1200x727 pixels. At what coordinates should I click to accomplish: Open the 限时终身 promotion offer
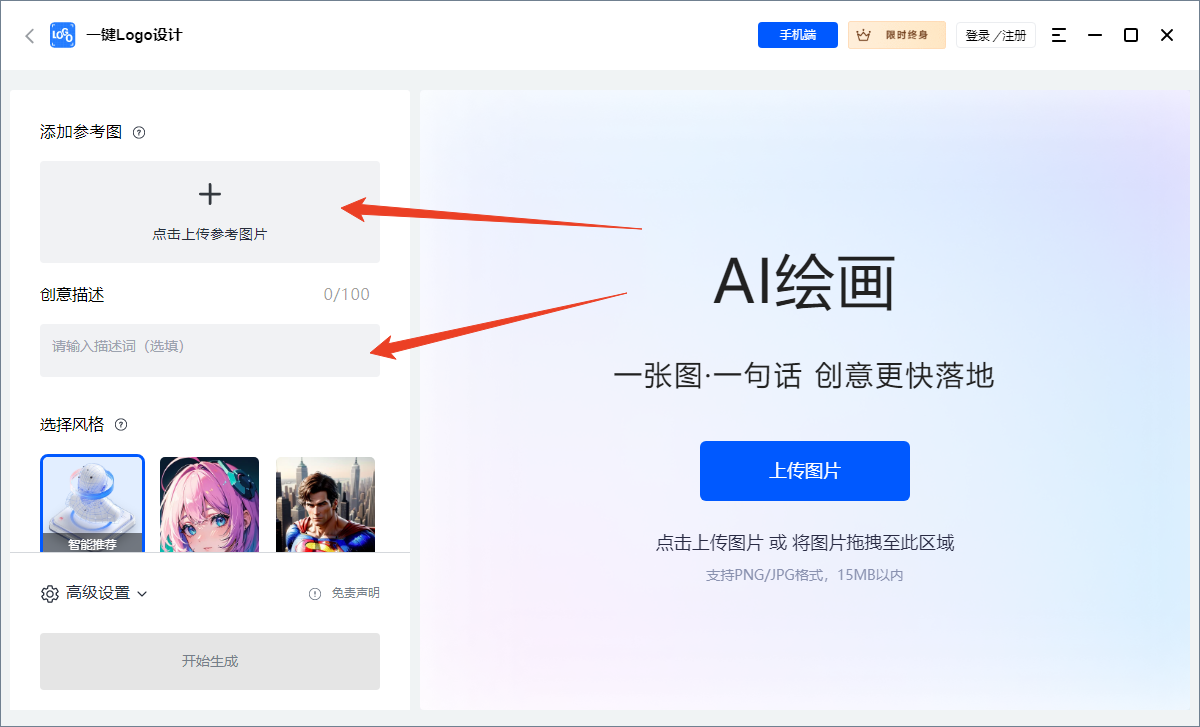[x=897, y=34]
